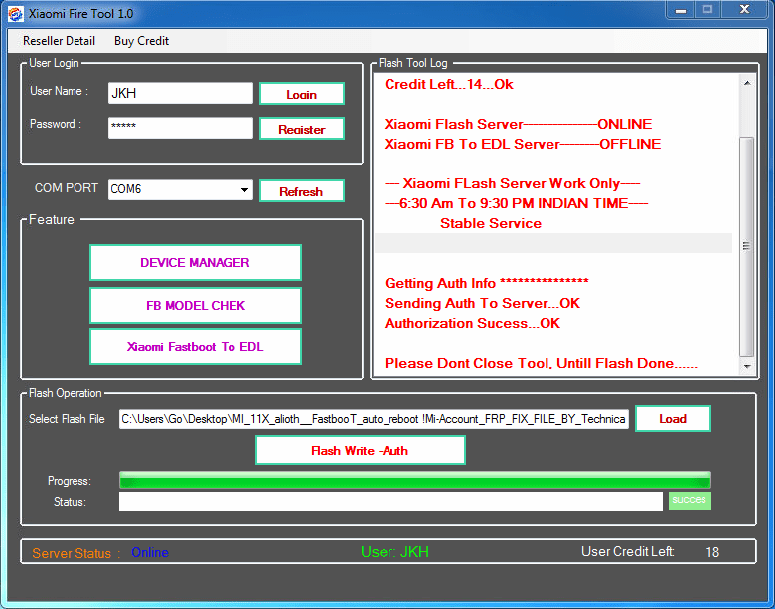The image size is (775, 609).
Task: Click the Xiaomi Fire Tool title bar icon
Action: click(15, 14)
